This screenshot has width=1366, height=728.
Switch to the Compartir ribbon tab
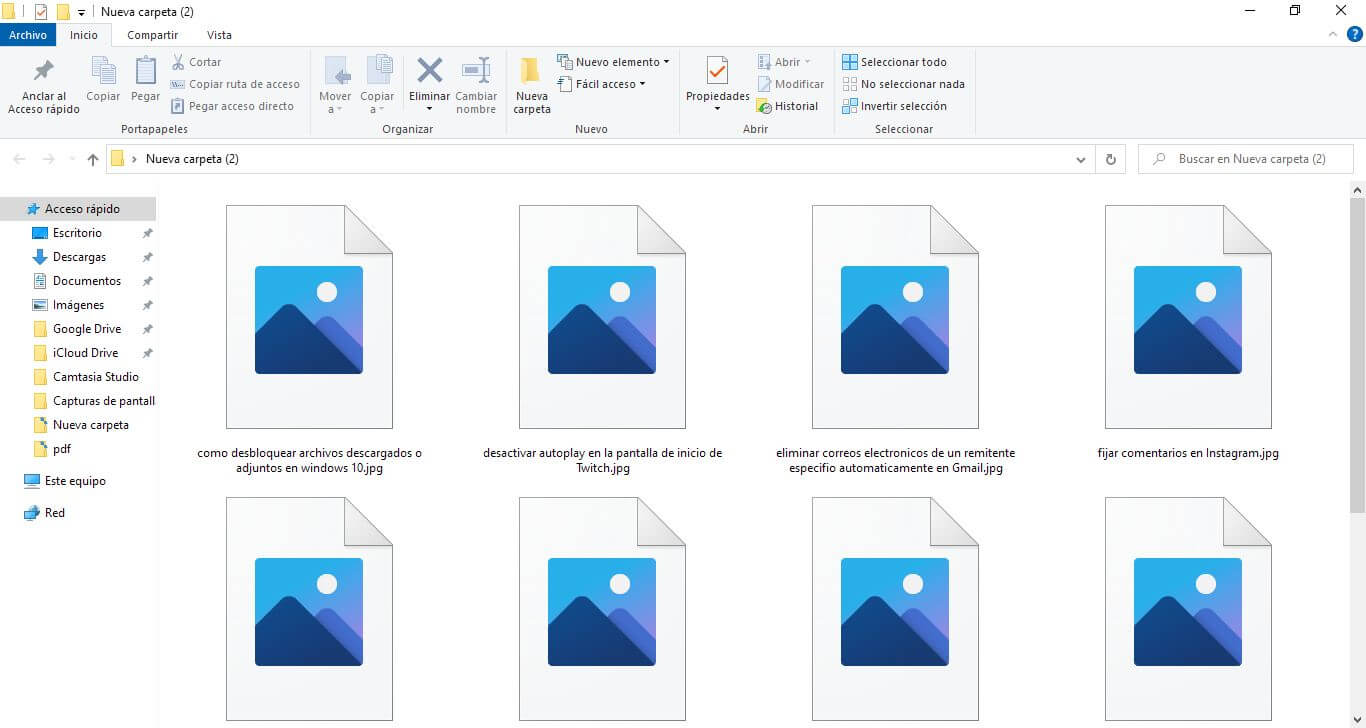(153, 35)
